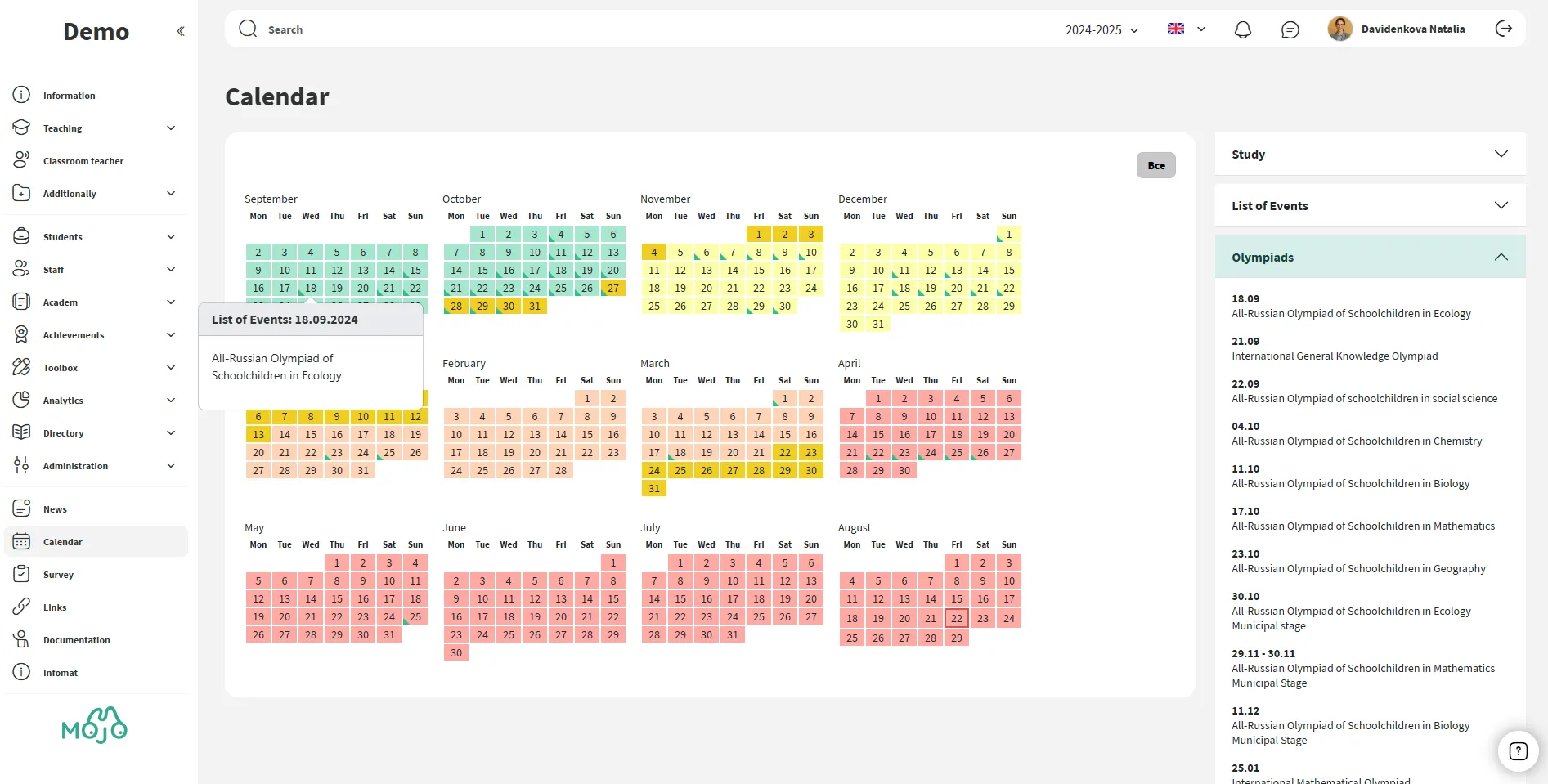Open the Survey sidebar item
This screenshot has height=784, width=1548.
click(x=58, y=575)
